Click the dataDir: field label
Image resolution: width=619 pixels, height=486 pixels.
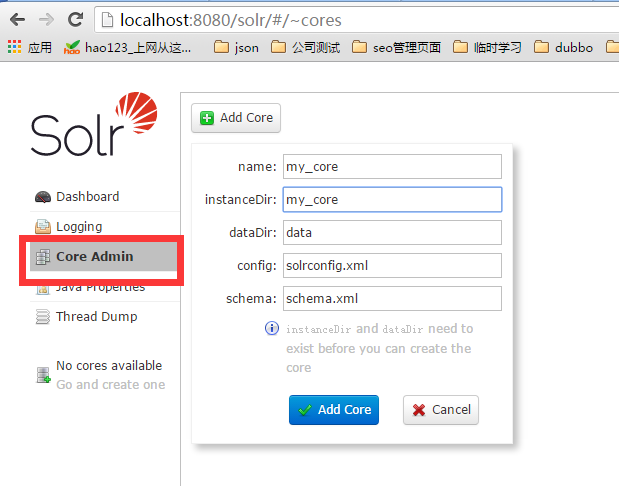[253, 233]
